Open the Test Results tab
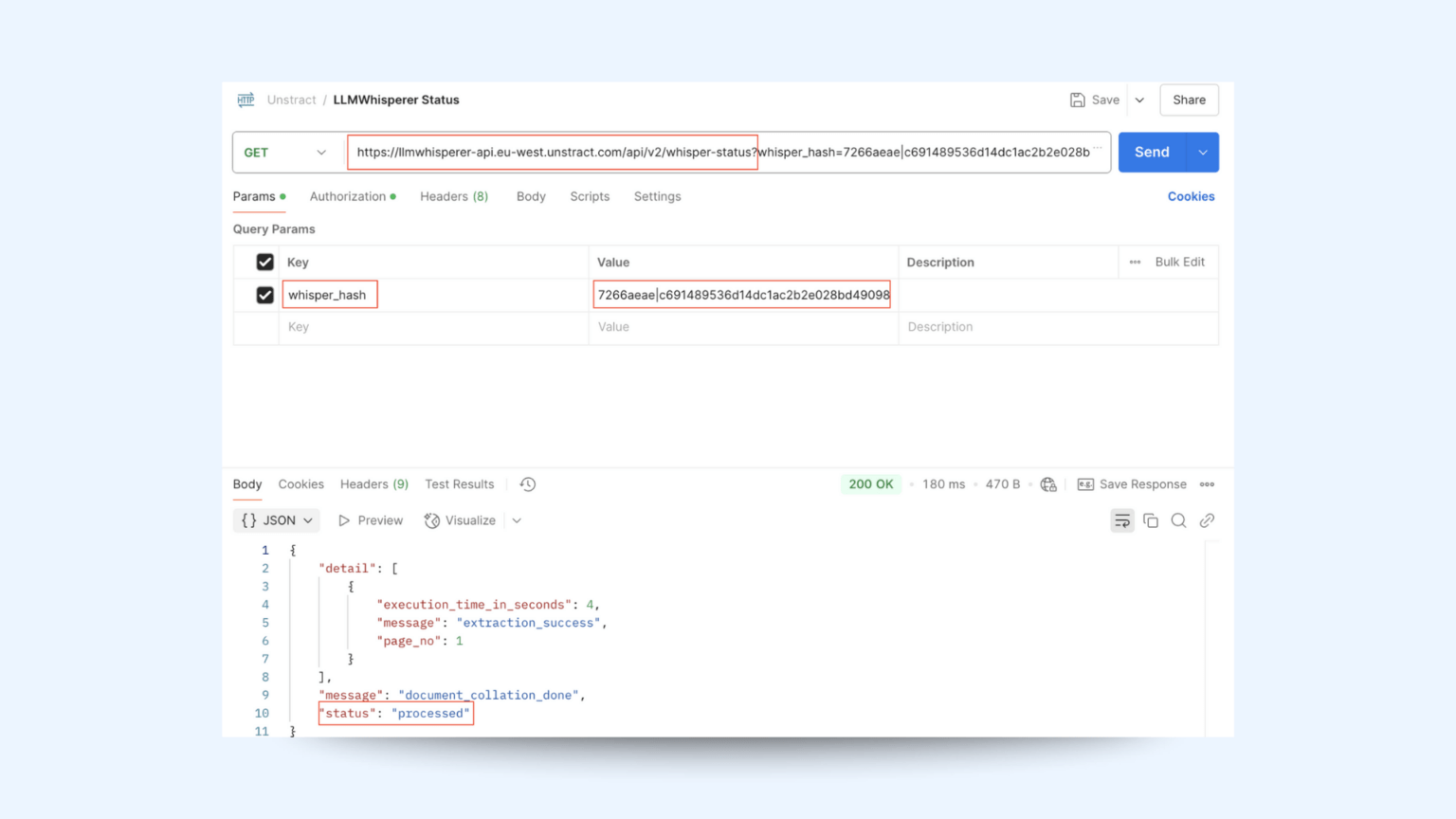The image size is (1456, 819). (x=459, y=483)
